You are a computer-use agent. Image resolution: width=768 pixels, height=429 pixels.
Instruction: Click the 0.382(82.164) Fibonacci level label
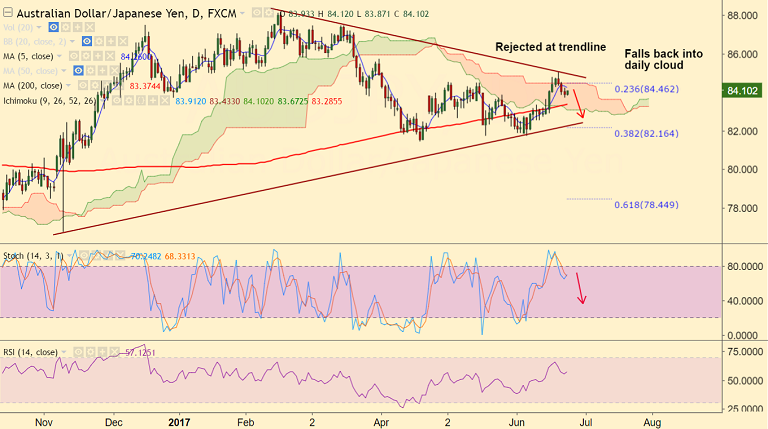click(x=647, y=133)
